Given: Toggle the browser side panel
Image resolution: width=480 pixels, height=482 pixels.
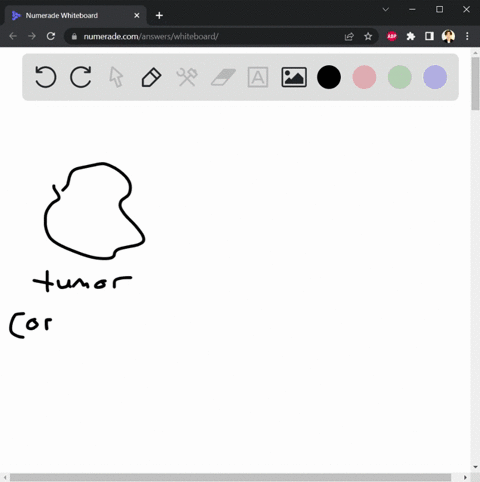Looking at the screenshot, I should click(429, 36).
